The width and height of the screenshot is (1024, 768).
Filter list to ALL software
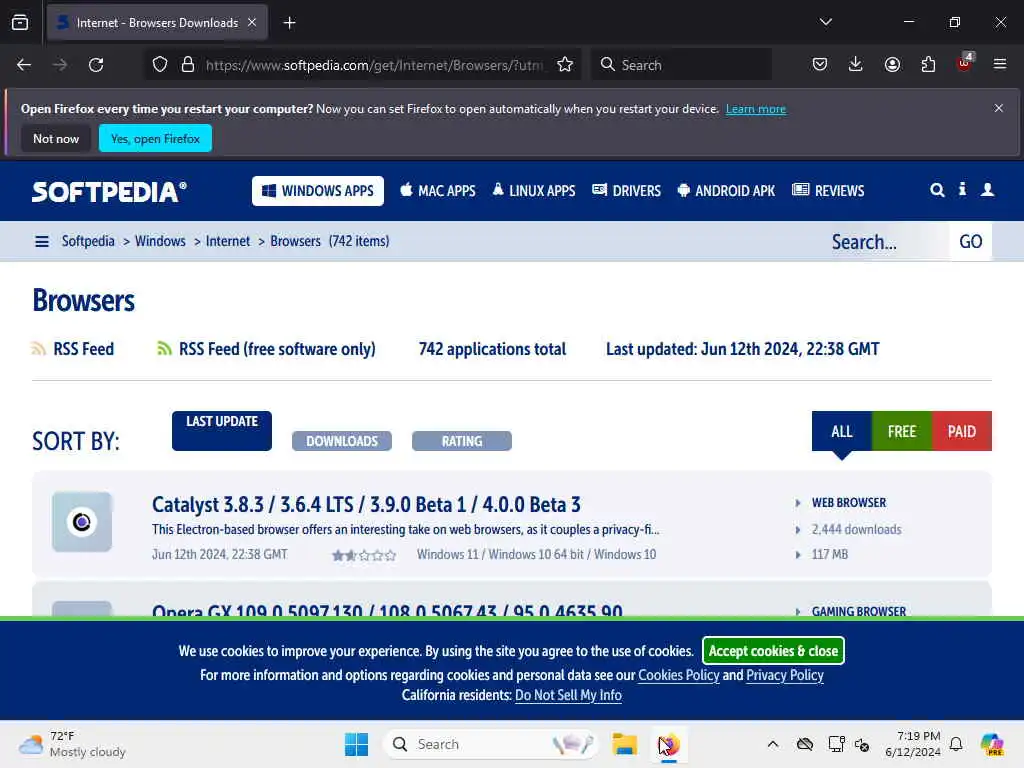(842, 431)
